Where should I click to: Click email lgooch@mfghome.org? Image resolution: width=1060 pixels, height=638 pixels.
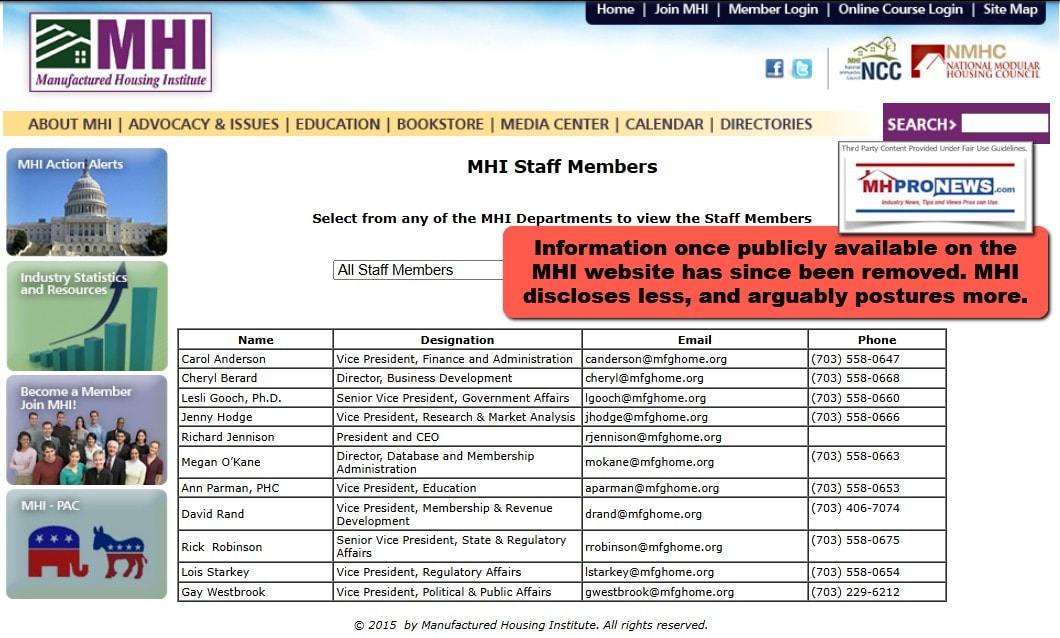(x=646, y=398)
